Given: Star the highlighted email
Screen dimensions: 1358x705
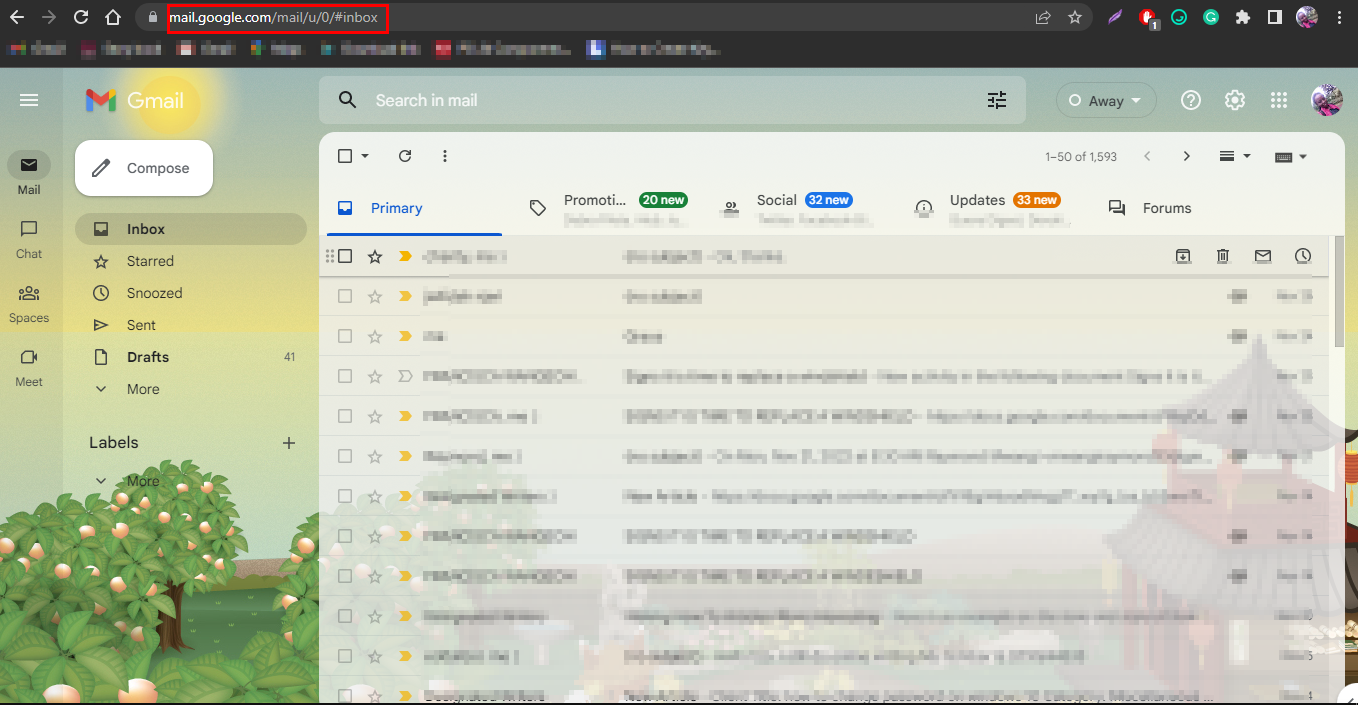Looking at the screenshot, I should point(375,257).
